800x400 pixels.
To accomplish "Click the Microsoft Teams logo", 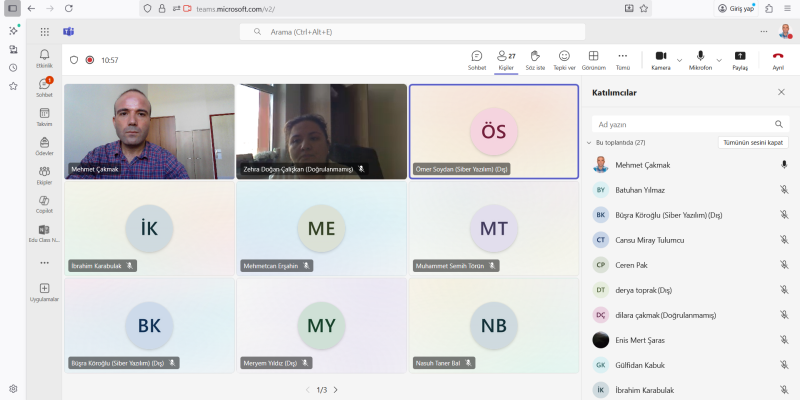I will pyautogui.click(x=68, y=32).
